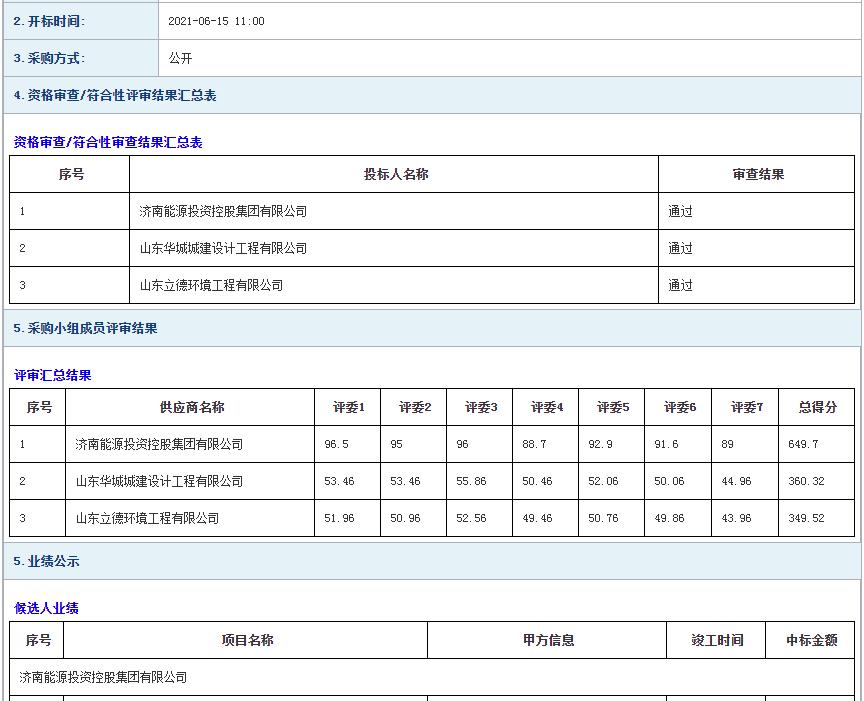This screenshot has width=864, height=701.
Task: Click the 中标金额 column header
Action: [x=811, y=640]
